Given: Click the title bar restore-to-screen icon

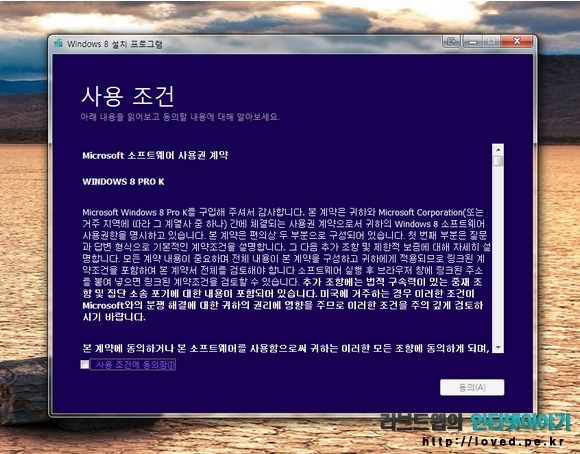Looking at the screenshot, I should tap(452, 41).
